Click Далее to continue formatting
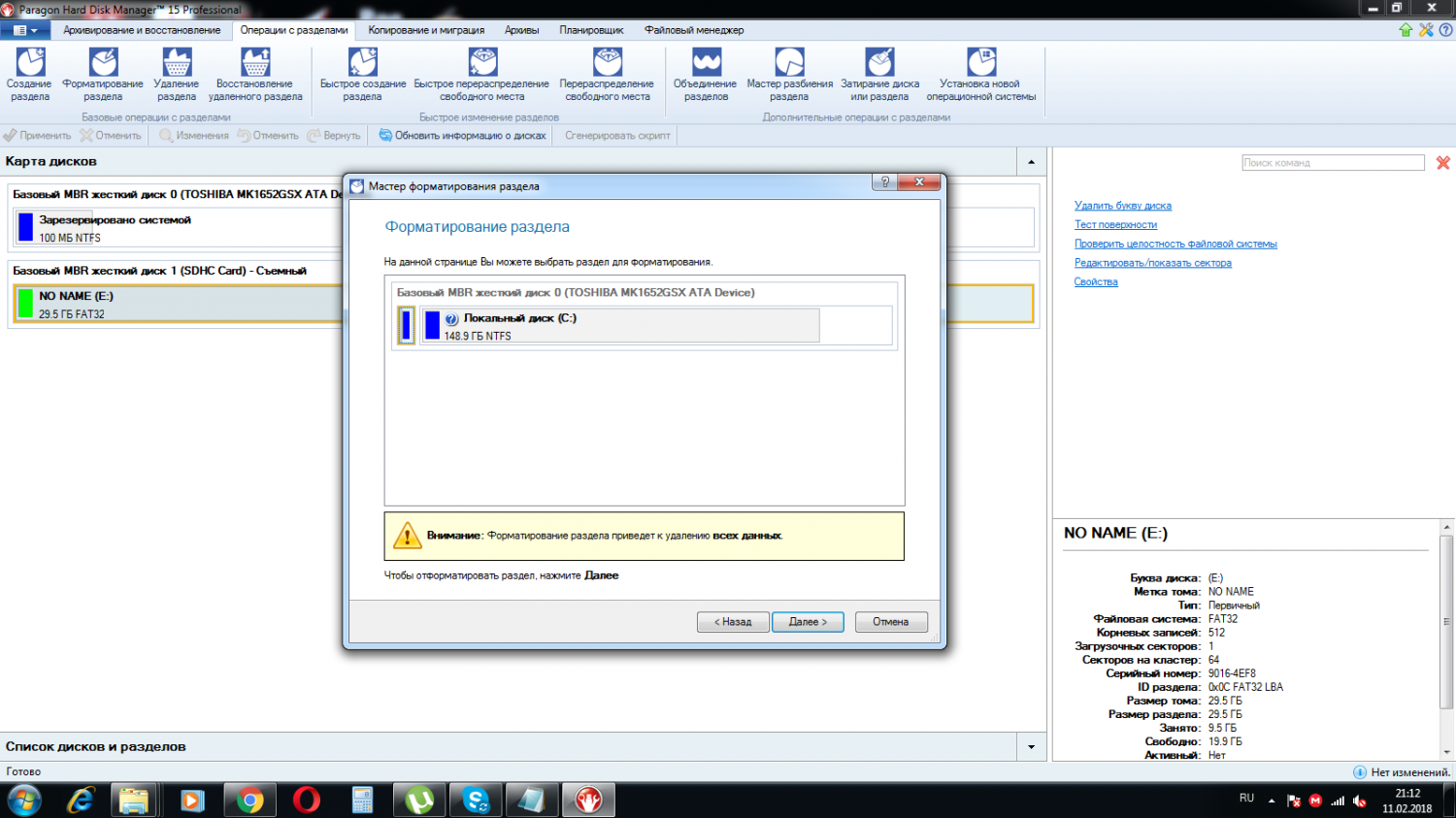 tap(808, 622)
